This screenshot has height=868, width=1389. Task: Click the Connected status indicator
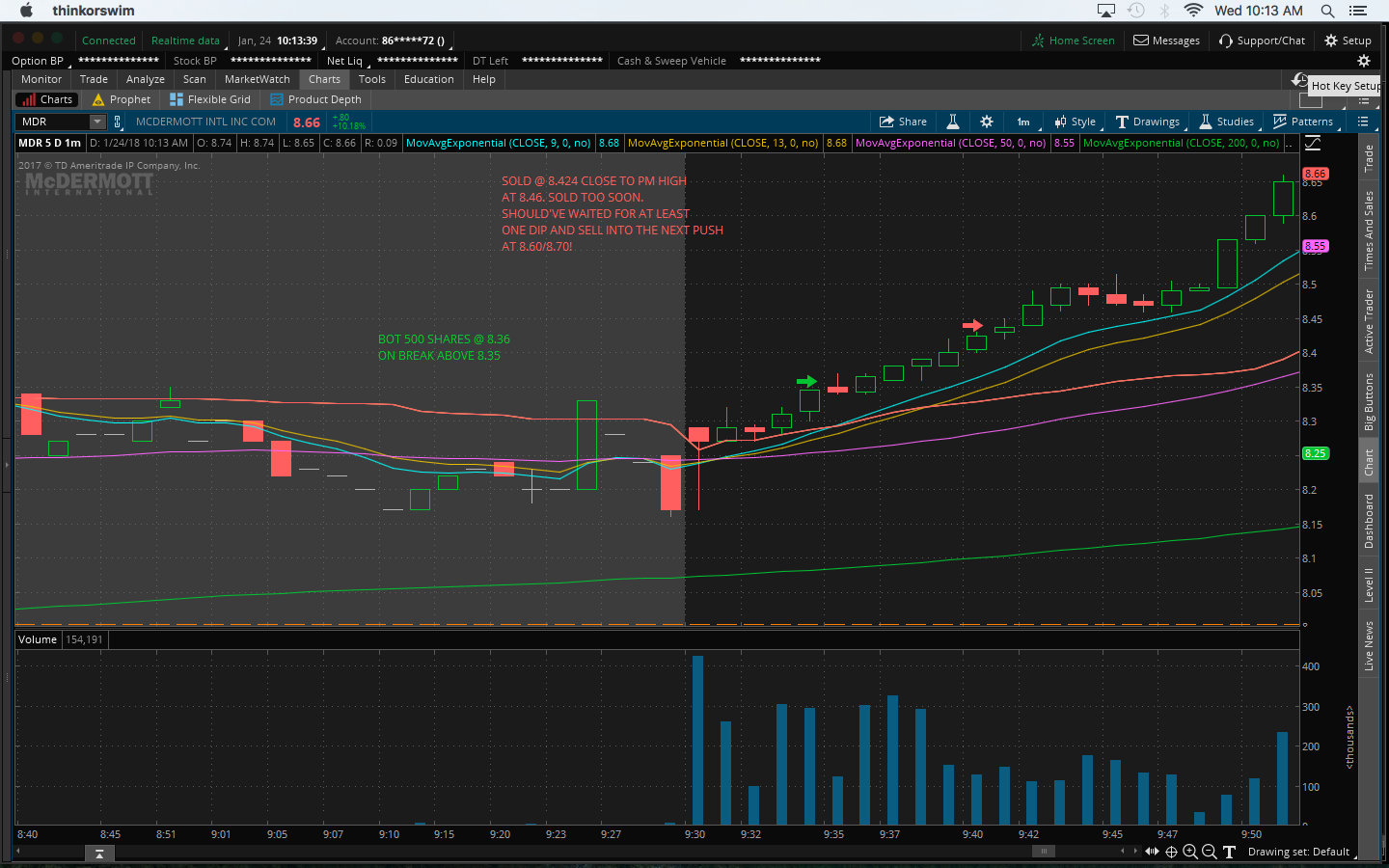point(108,41)
